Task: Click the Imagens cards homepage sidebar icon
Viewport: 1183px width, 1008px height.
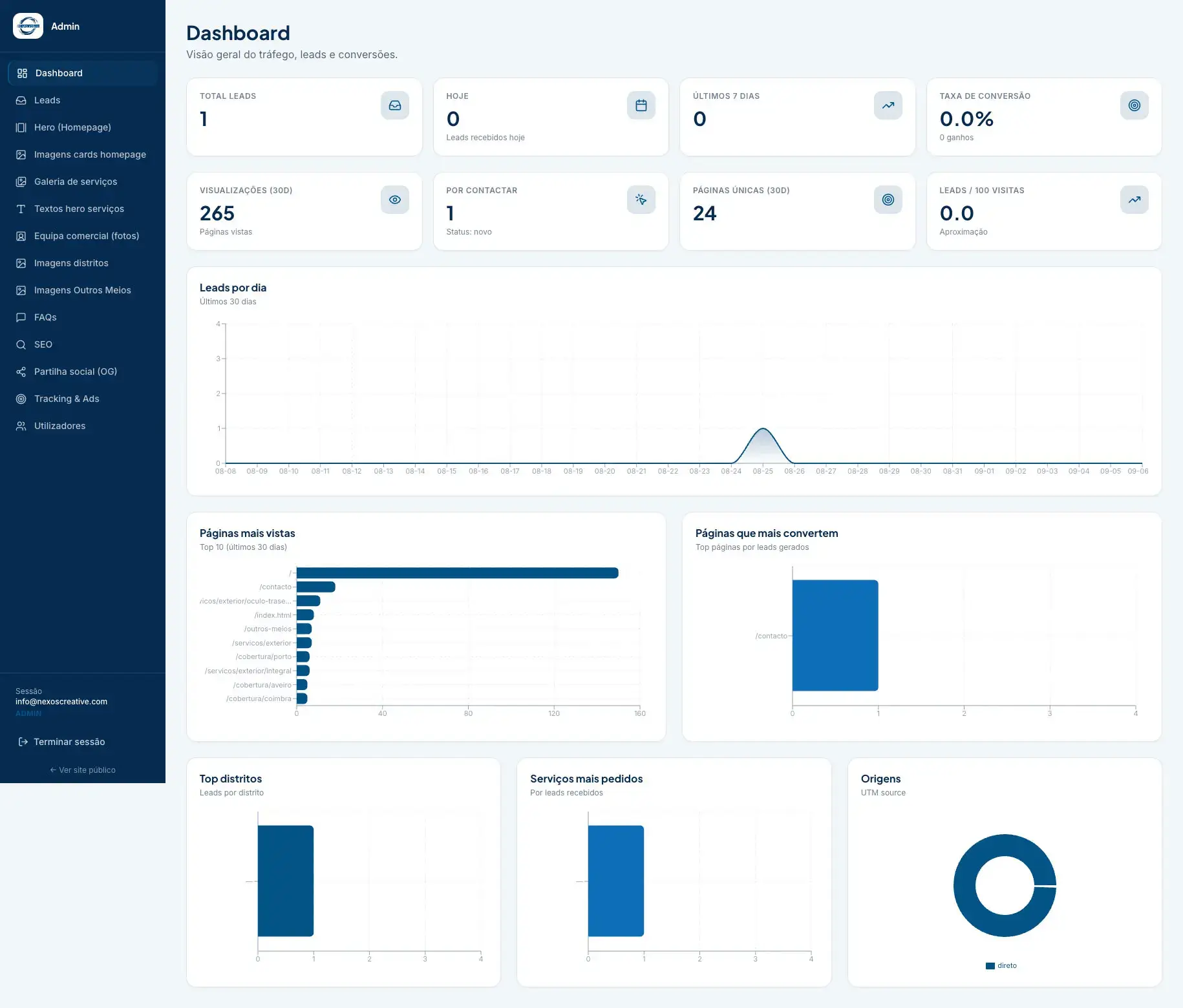Action: pyautogui.click(x=21, y=154)
